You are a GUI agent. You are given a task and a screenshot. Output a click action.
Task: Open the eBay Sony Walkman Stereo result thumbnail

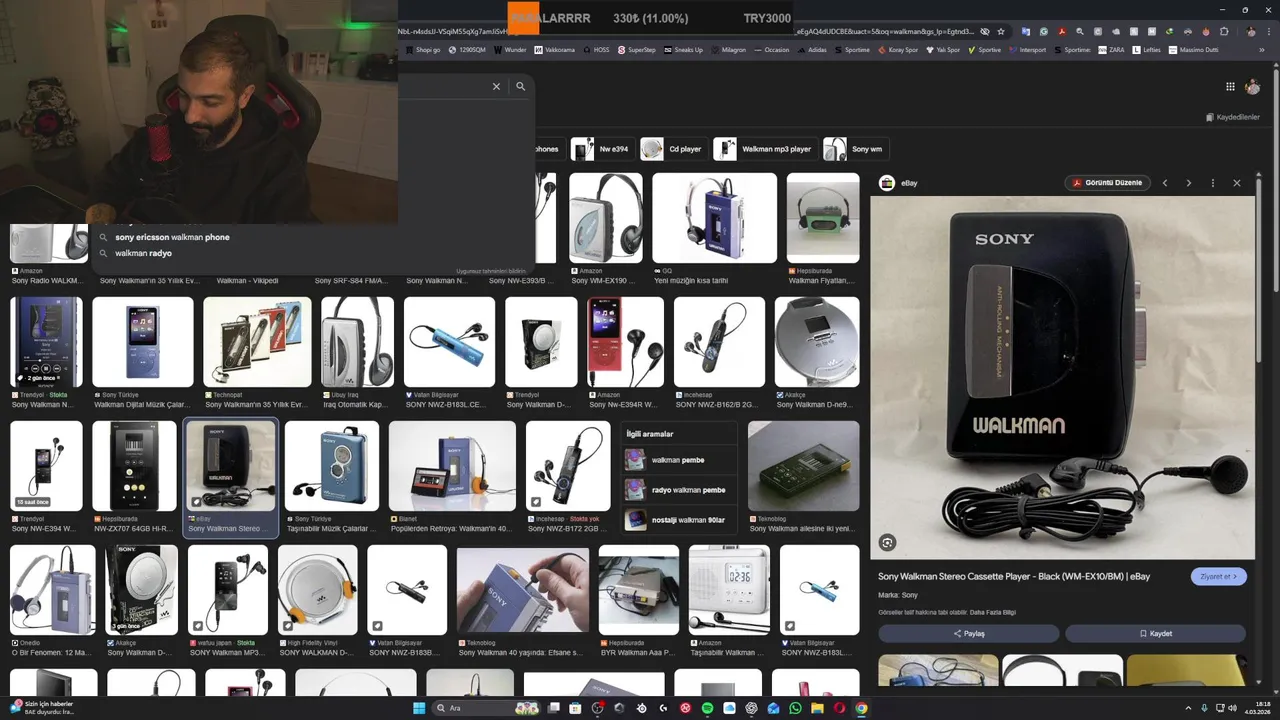pos(231,467)
